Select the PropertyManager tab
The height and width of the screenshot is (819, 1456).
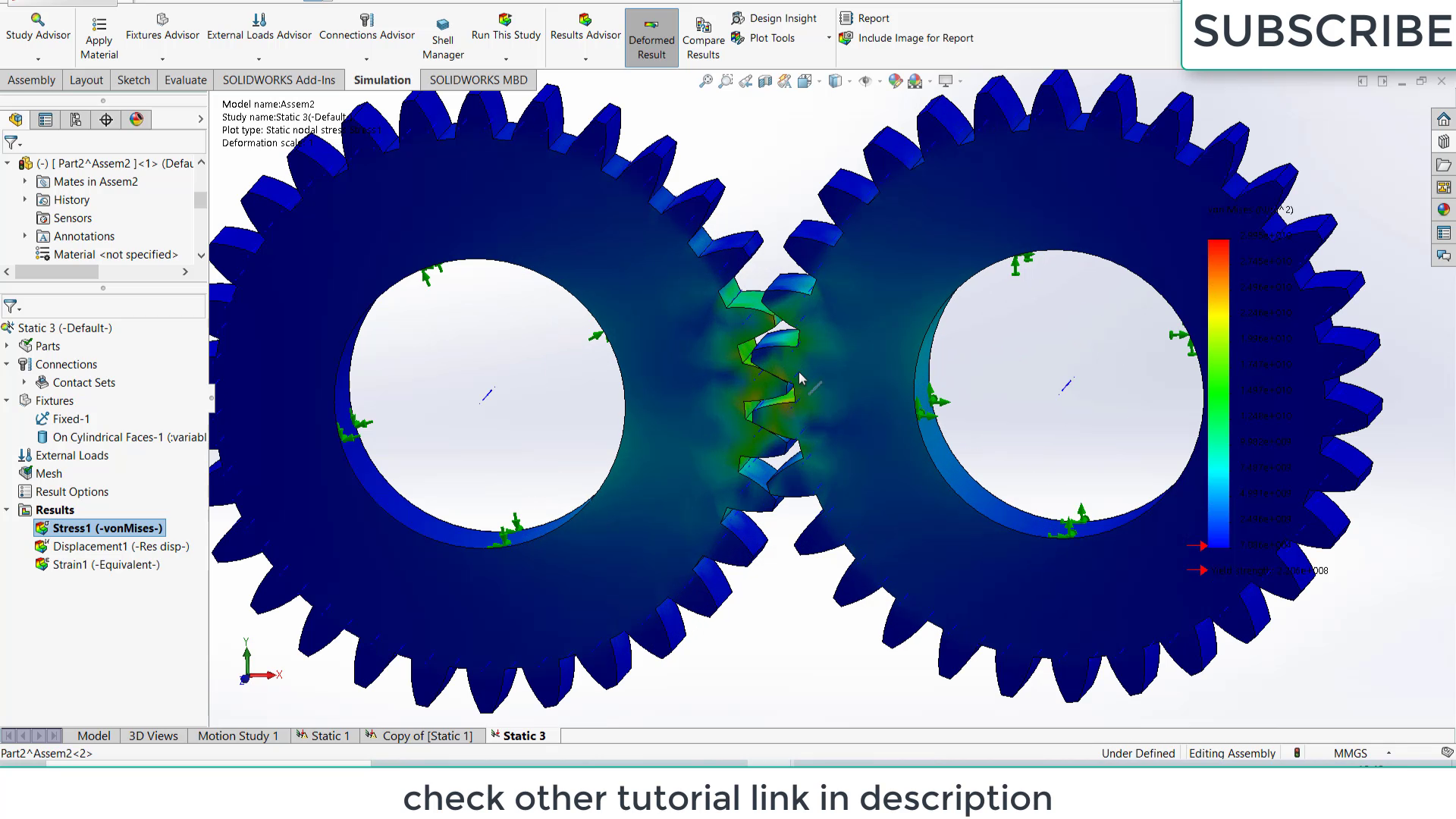click(45, 119)
